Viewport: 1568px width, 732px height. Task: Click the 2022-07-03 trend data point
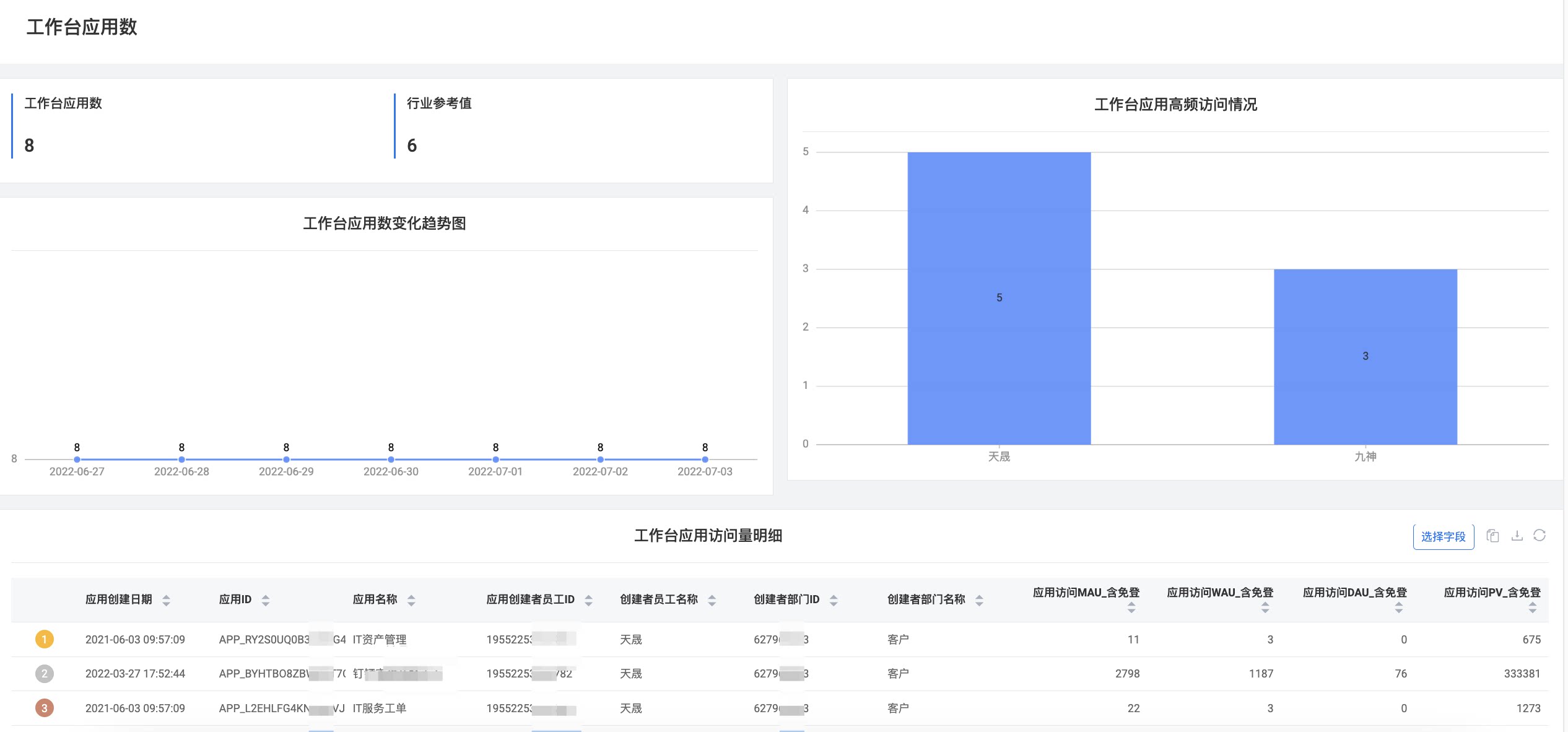[x=705, y=460]
